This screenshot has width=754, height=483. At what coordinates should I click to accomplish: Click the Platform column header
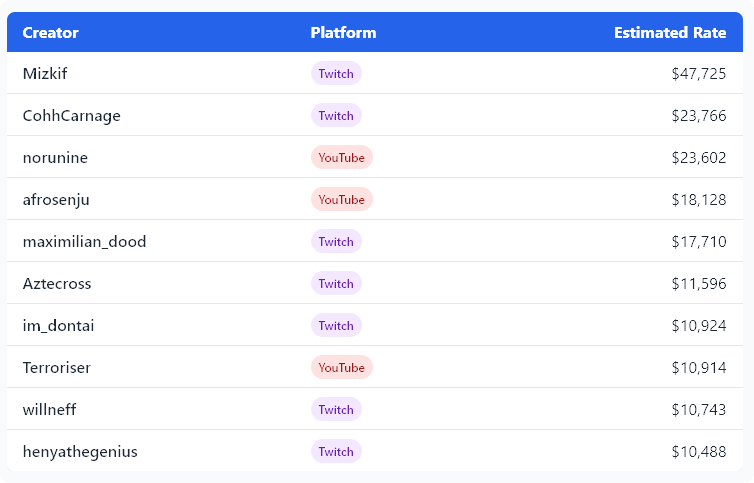click(x=343, y=33)
